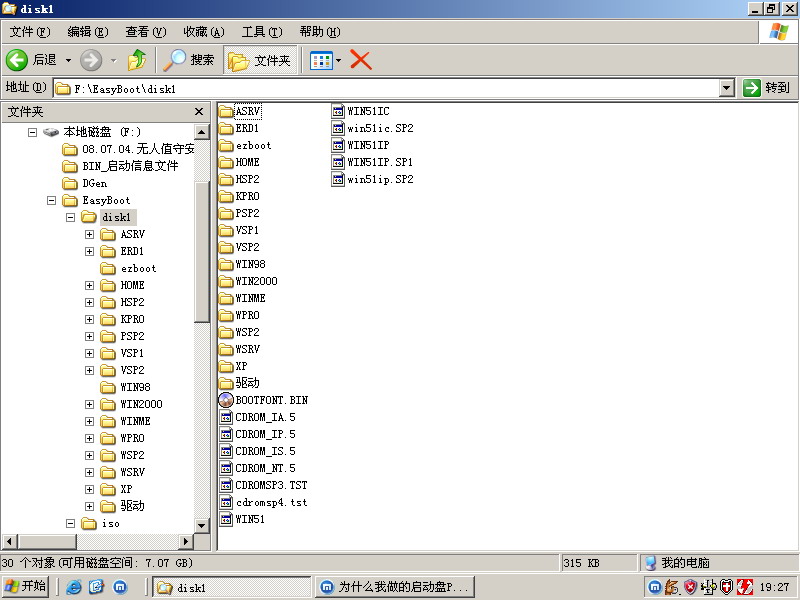Screen dimensions: 800x600
Task: Click the WIN51IP.SP1 file name
Action: click(x=380, y=162)
